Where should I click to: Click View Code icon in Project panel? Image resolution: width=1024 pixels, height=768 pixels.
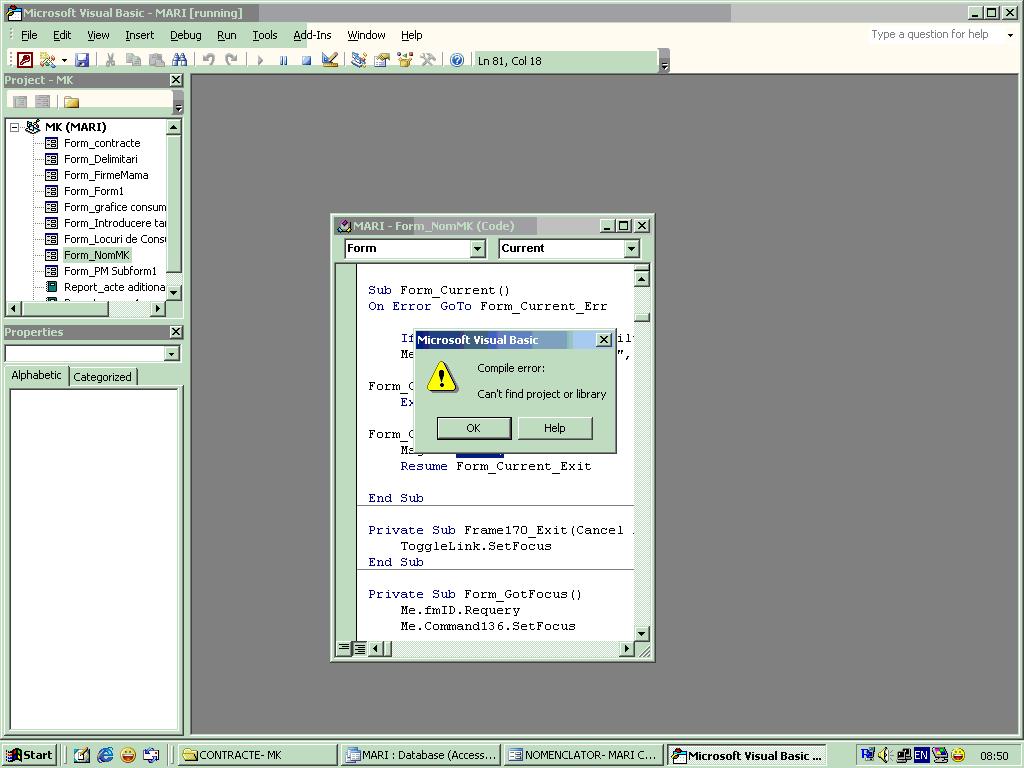click(x=20, y=101)
